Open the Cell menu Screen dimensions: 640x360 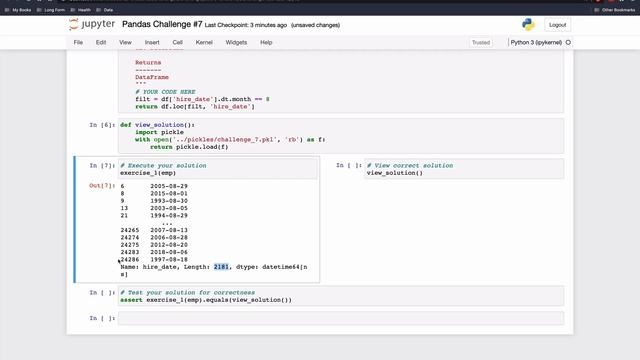click(x=177, y=42)
